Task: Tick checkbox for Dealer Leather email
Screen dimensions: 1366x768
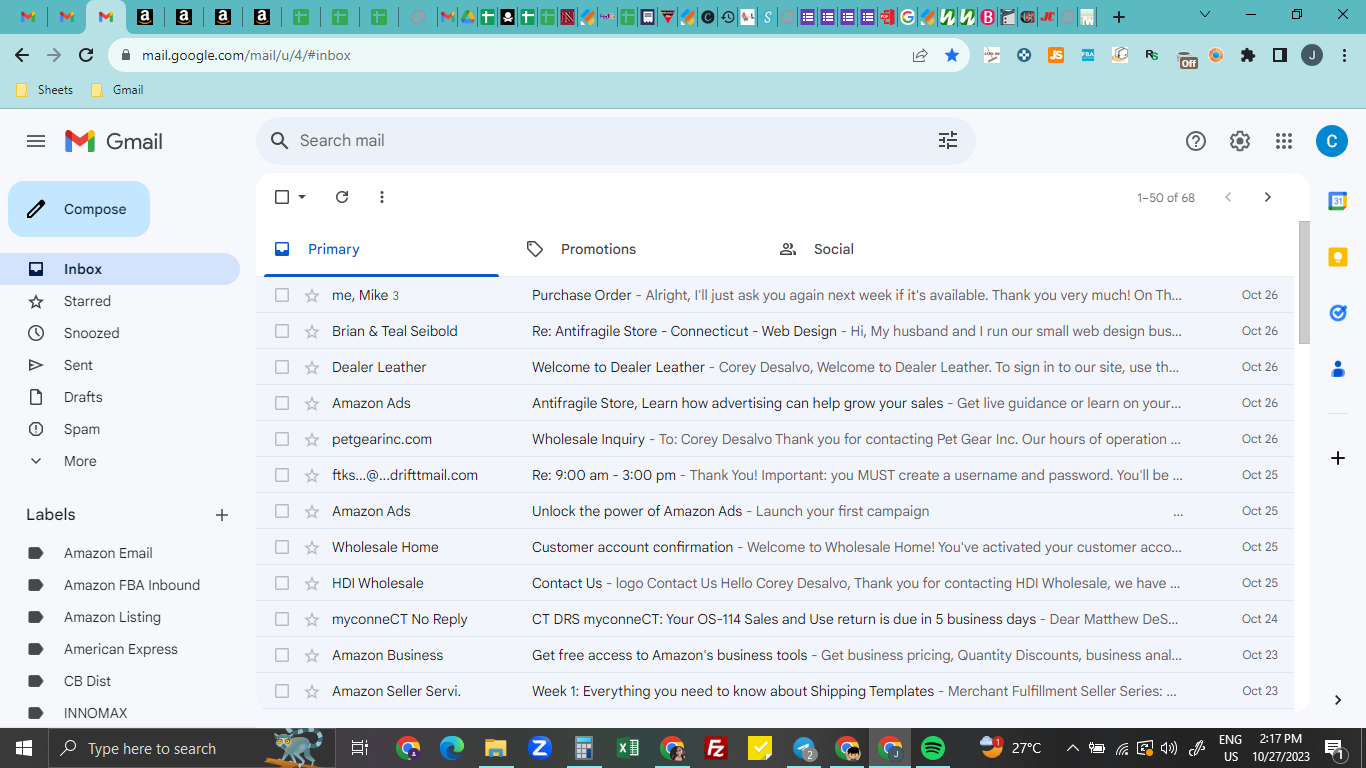Action: (x=282, y=367)
